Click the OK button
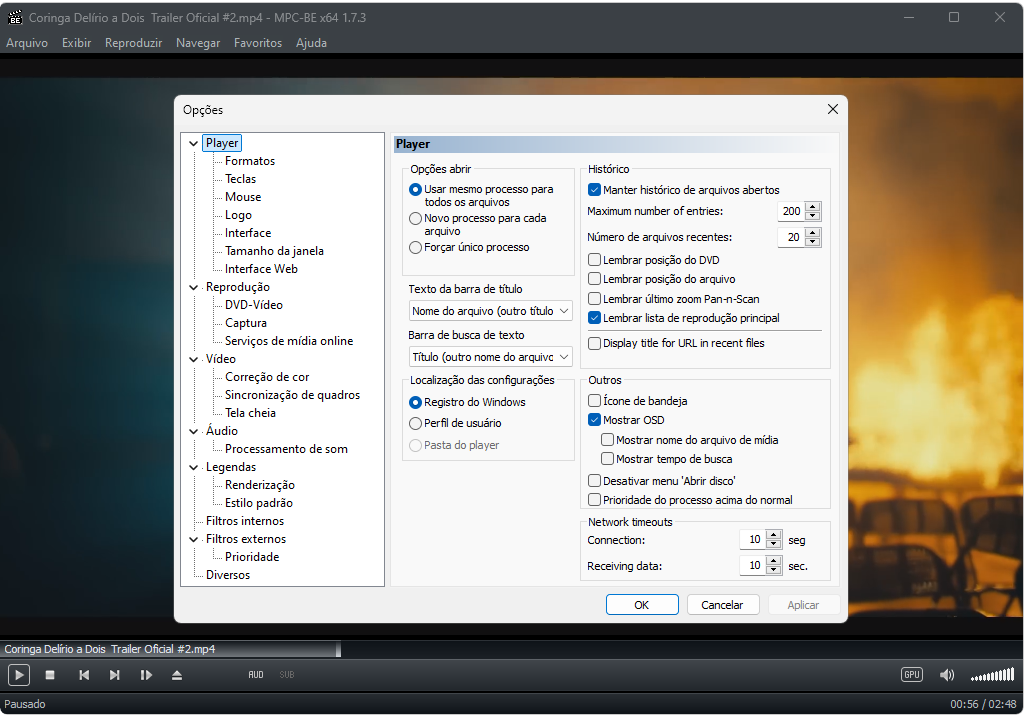1024x715 pixels. (642, 605)
